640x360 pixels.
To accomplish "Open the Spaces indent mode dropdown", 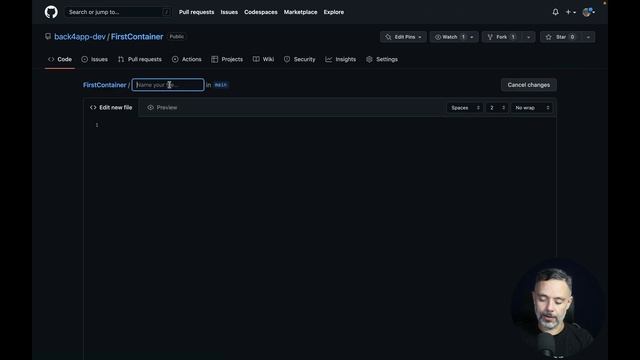I will coord(465,108).
